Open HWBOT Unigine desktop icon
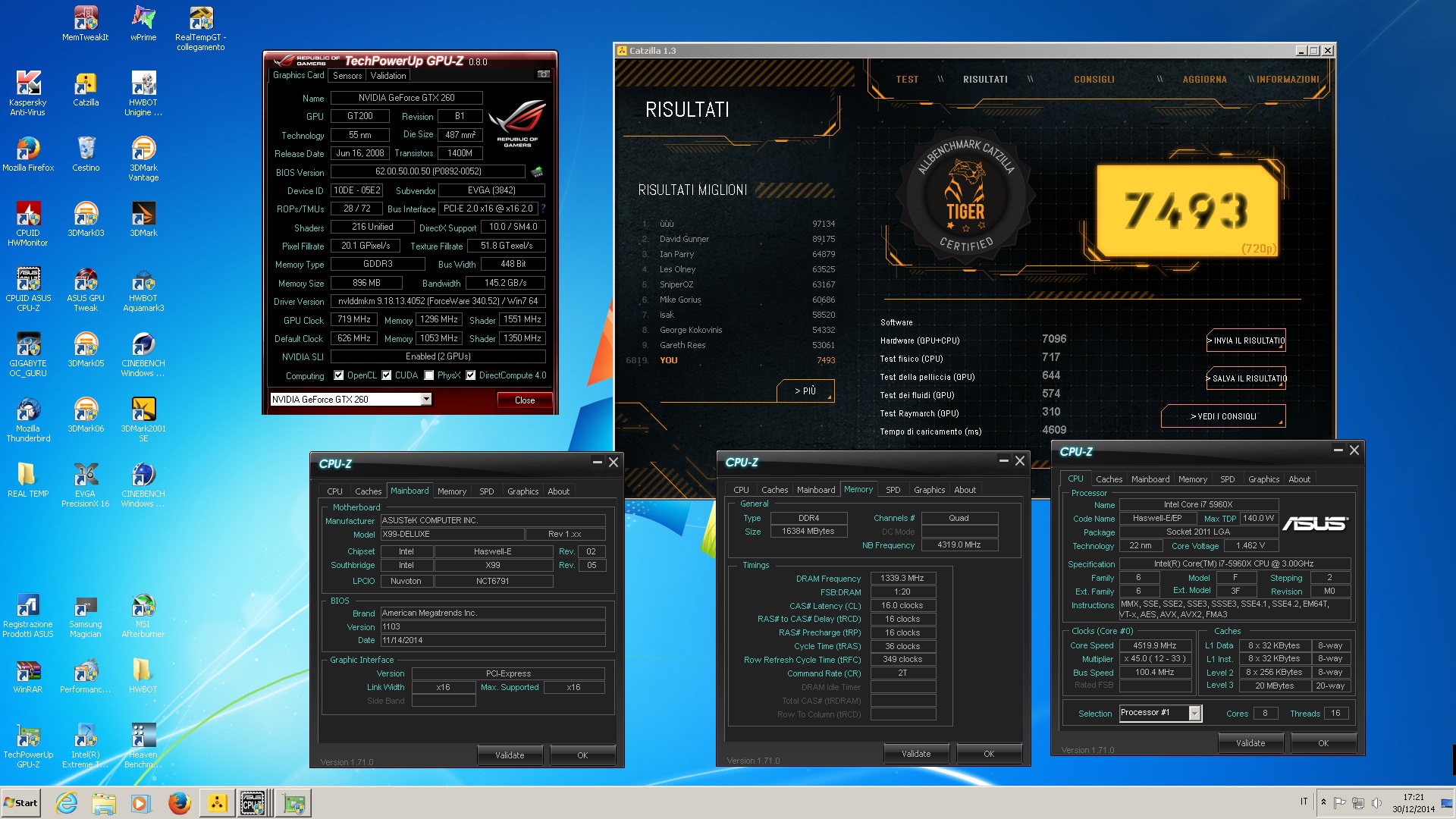The height and width of the screenshot is (819, 1456). coord(143,93)
